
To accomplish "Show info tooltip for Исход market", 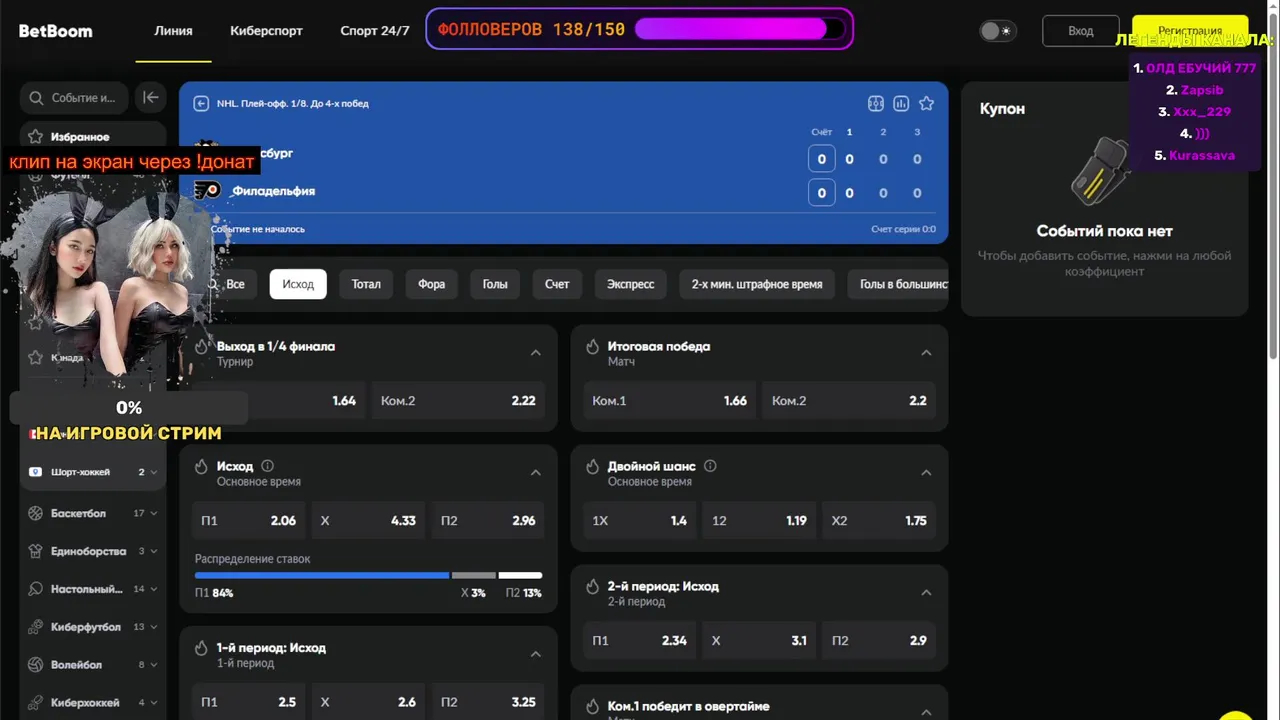I will pyautogui.click(x=267, y=466).
